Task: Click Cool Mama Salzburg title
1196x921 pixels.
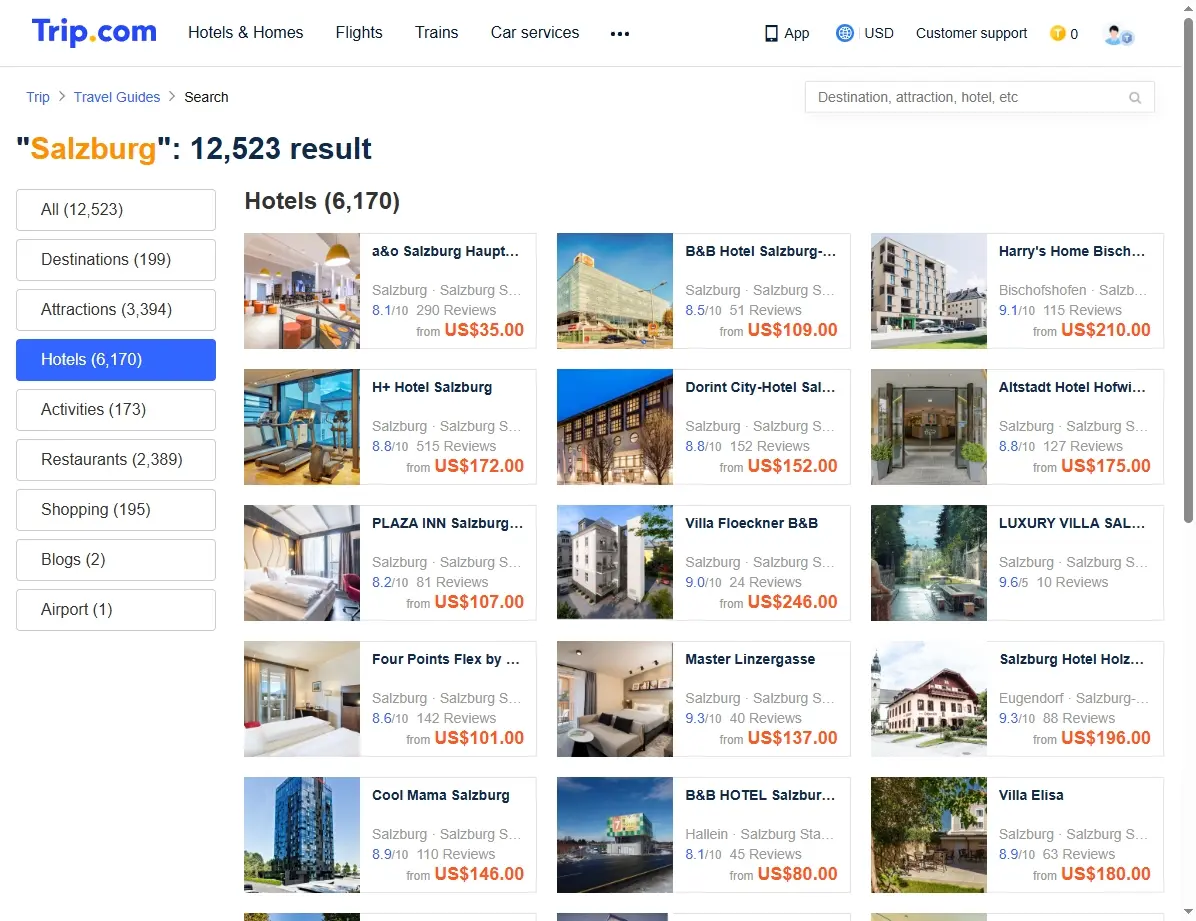Action: click(x=441, y=794)
